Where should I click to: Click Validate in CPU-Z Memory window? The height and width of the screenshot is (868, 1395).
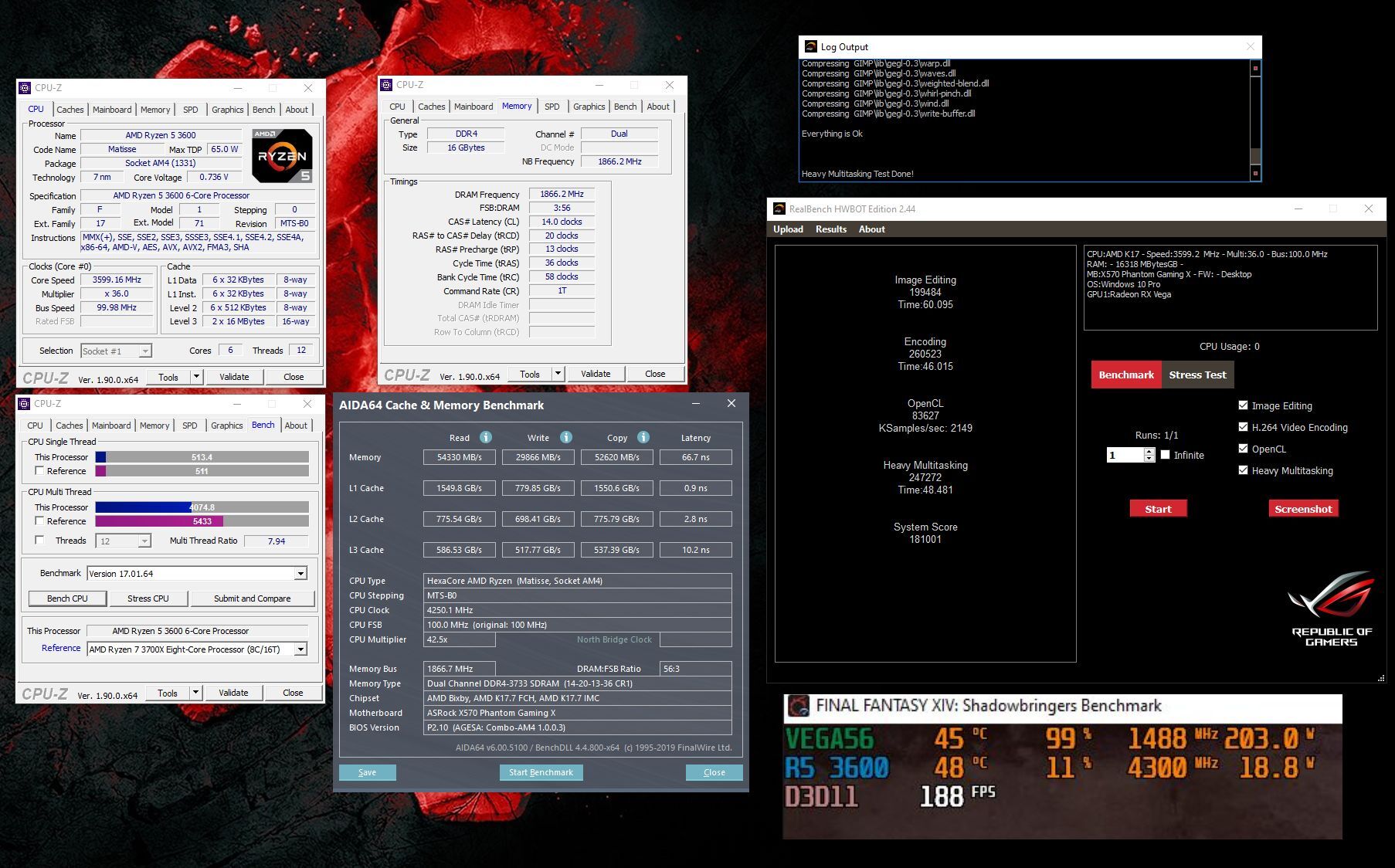click(596, 374)
